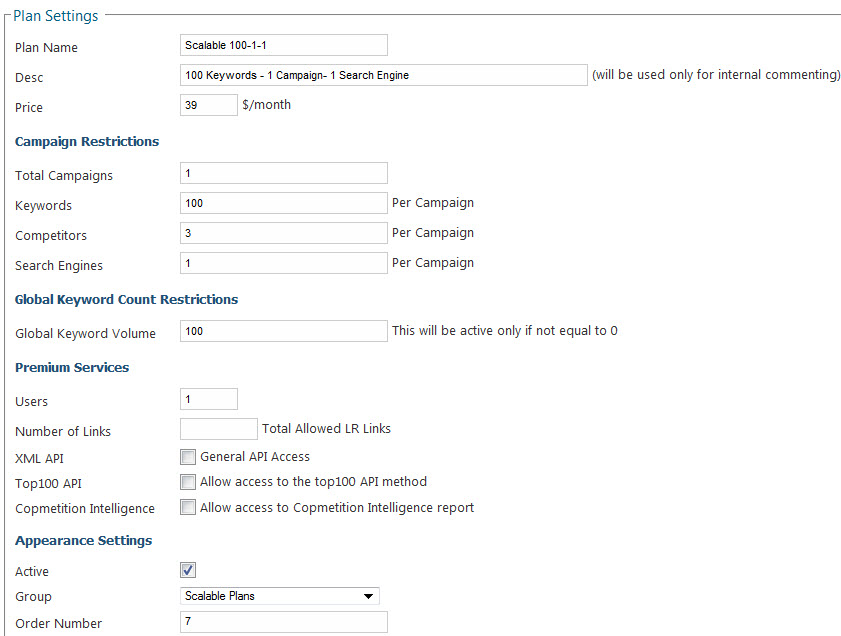Click the Group dropdown arrow

369,597
